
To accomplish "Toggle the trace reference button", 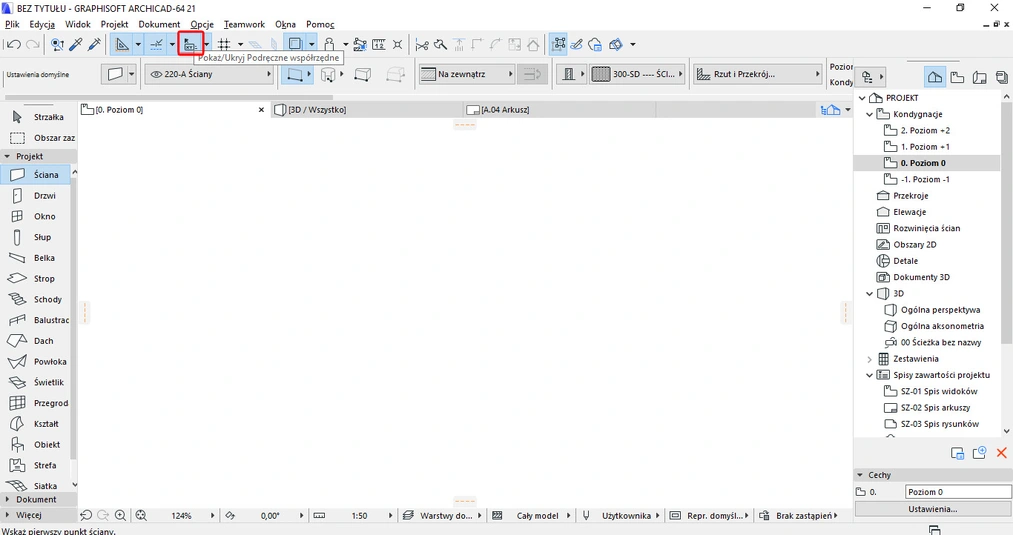I will pyautogui.click(x=295, y=45).
